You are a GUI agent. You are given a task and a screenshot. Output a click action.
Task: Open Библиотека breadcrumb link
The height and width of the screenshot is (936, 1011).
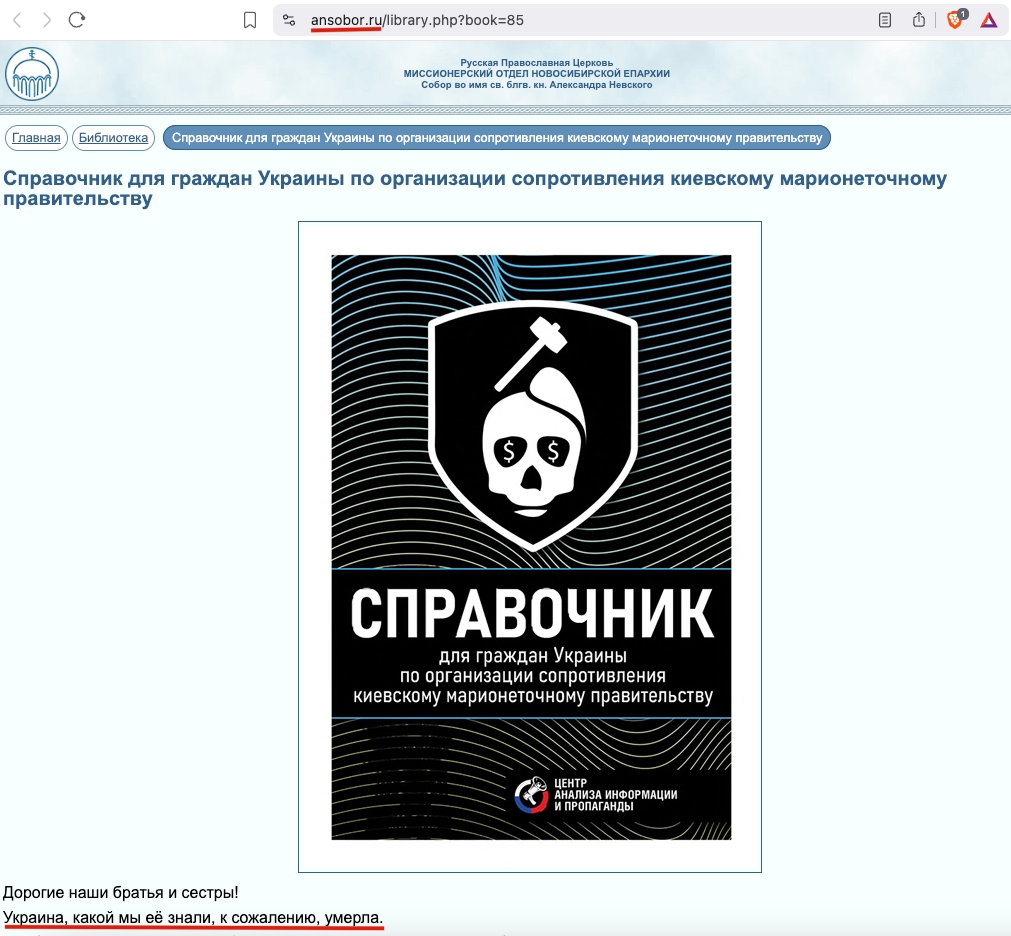point(113,137)
